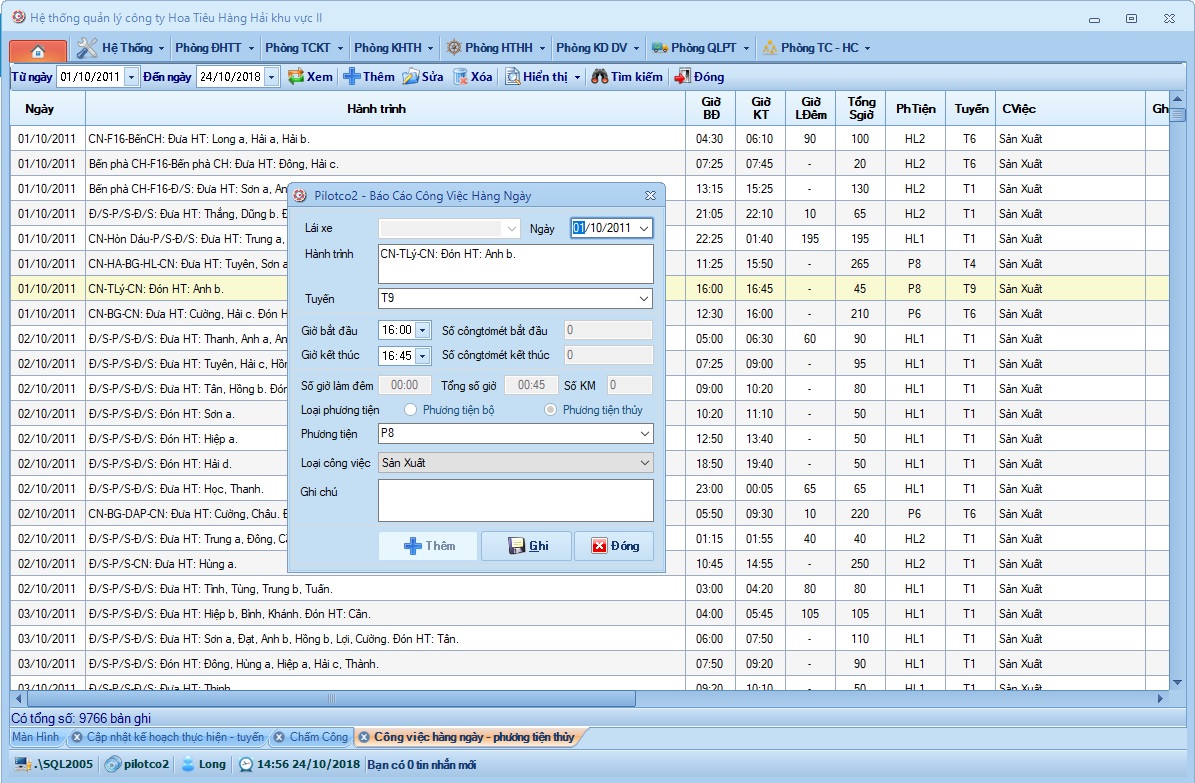This screenshot has height=783, width=1195.
Task: Close the Báo Cáo Công Việc dialog
Action: (x=650, y=196)
